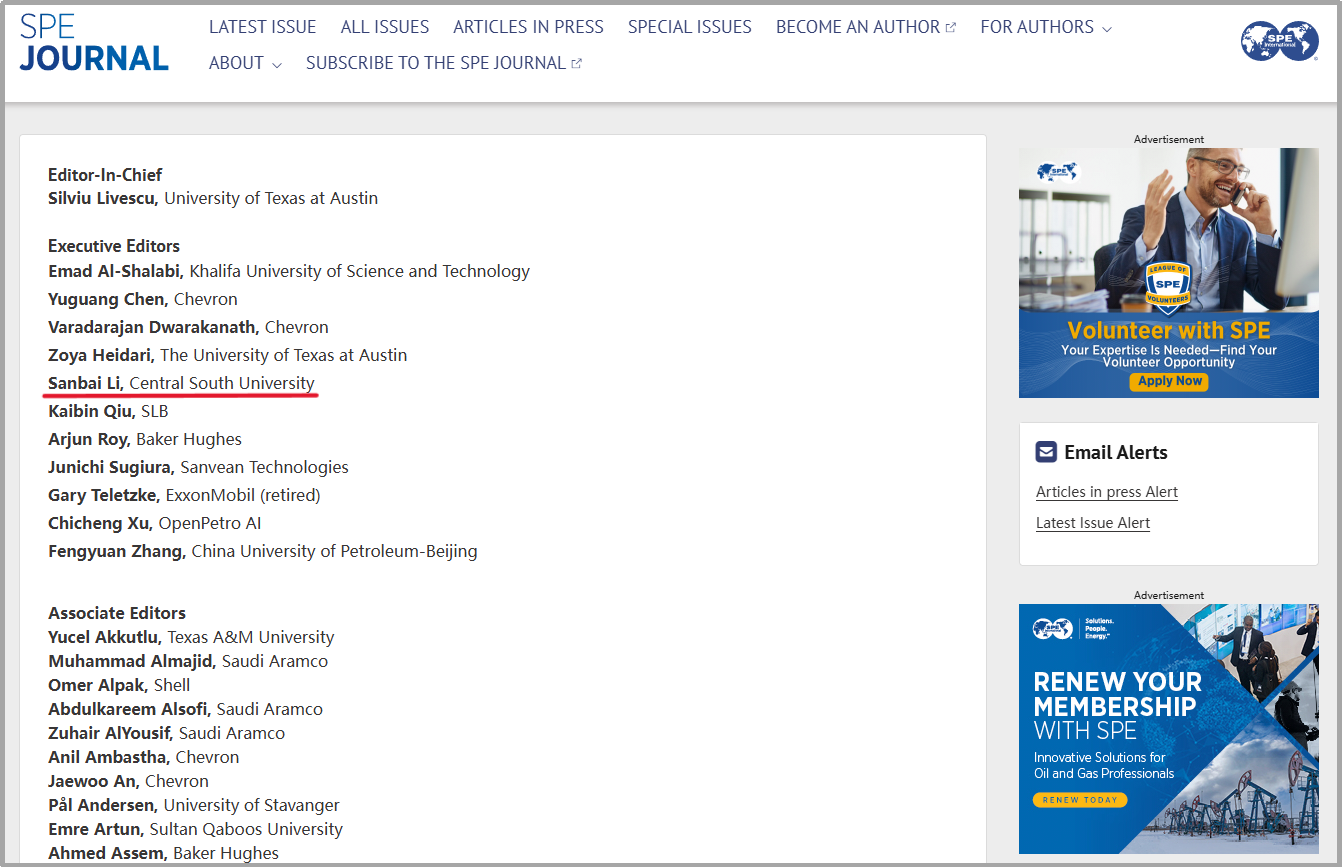Go to All Issues
Screen dimensions: 1342x867
pyautogui.click(x=384, y=27)
